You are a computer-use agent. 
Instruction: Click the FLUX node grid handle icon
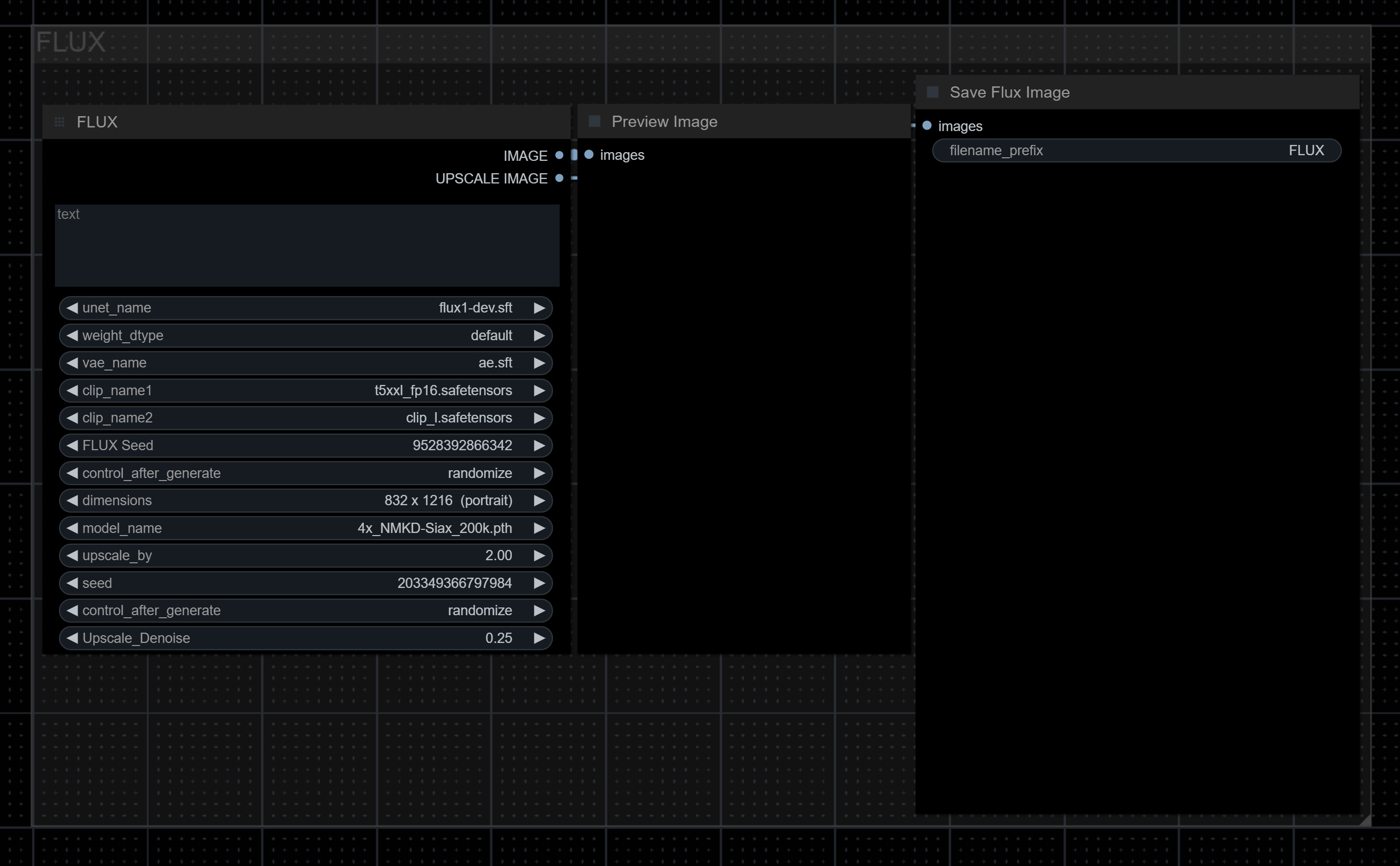[60, 122]
